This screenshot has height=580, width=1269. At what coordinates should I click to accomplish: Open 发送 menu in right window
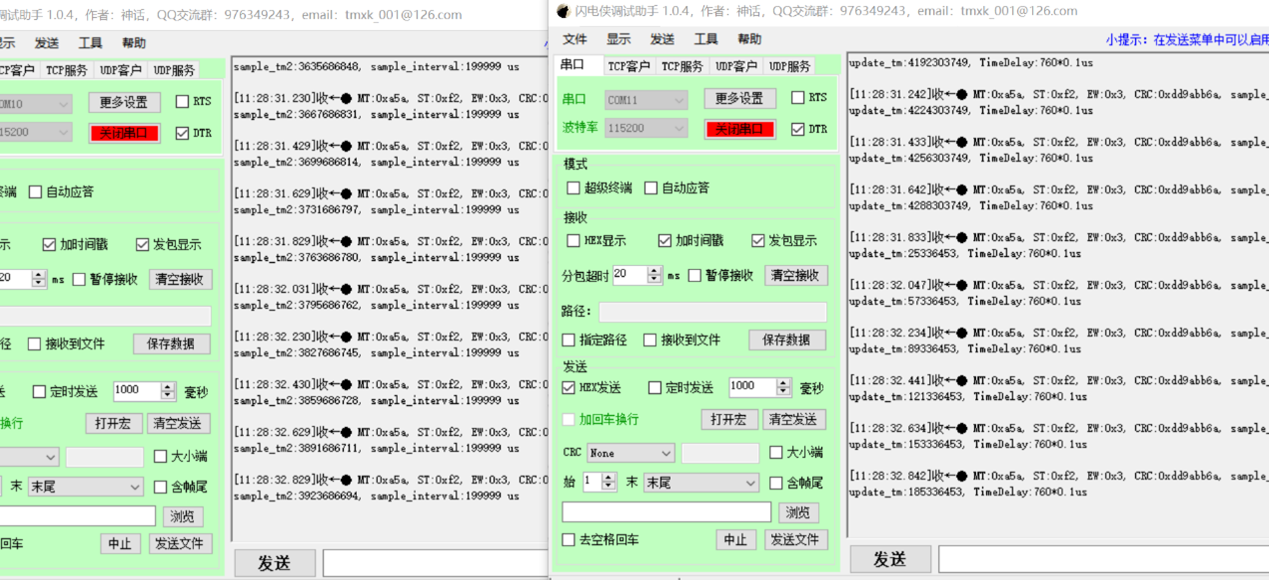[x=662, y=39]
